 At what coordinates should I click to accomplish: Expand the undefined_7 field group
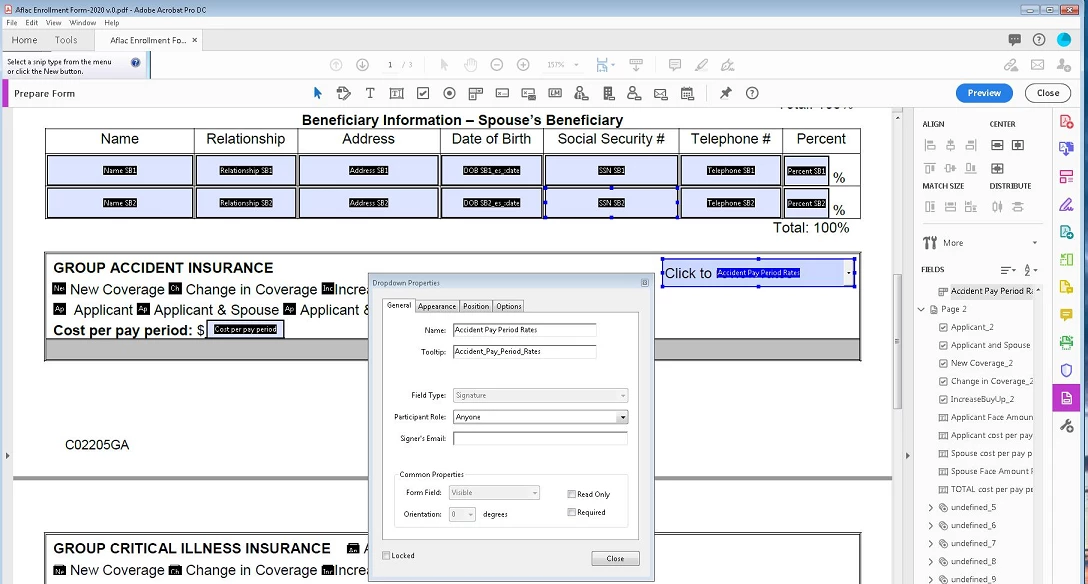[x=930, y=544]
